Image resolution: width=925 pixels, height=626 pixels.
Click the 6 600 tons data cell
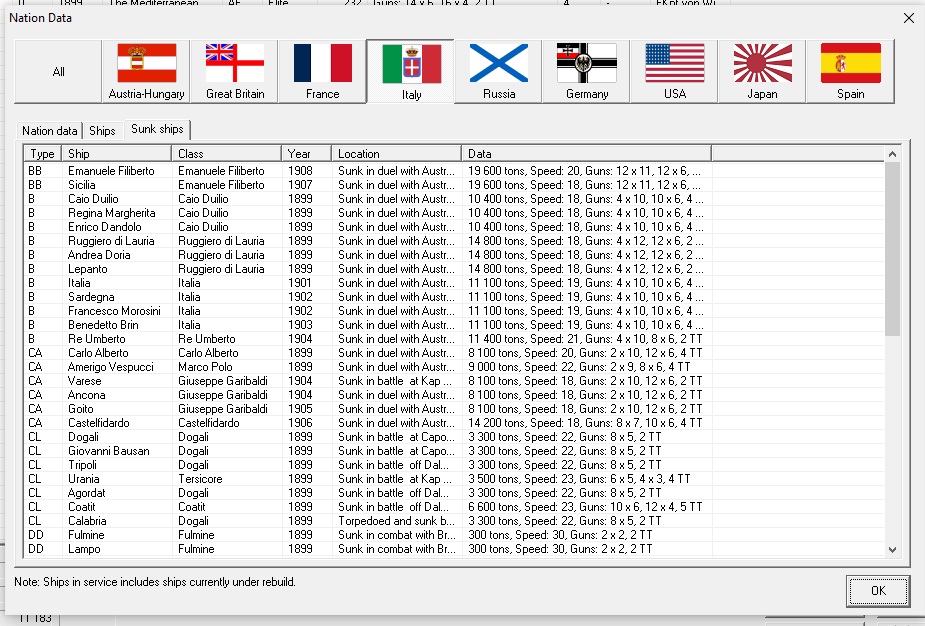(x=585, y=507)
